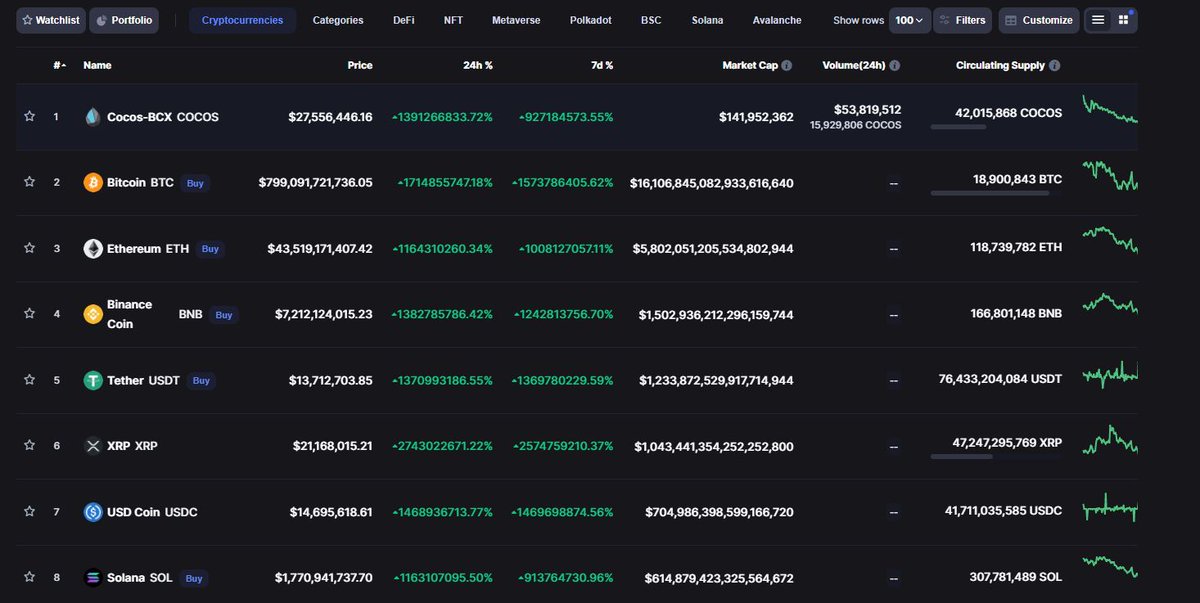Sort table by Volume(24h) column
The image size is (1200, 603).
[854, 65]
